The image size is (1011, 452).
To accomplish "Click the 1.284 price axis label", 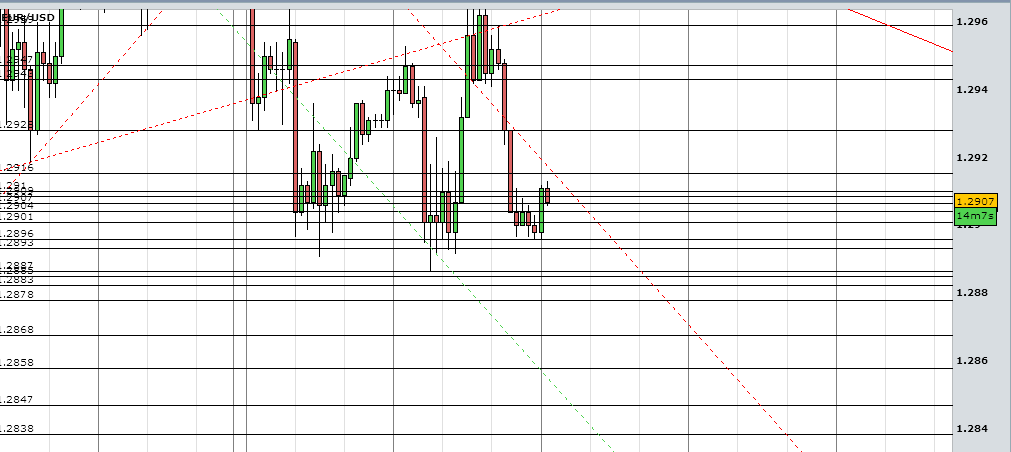I will click(972, 429).
